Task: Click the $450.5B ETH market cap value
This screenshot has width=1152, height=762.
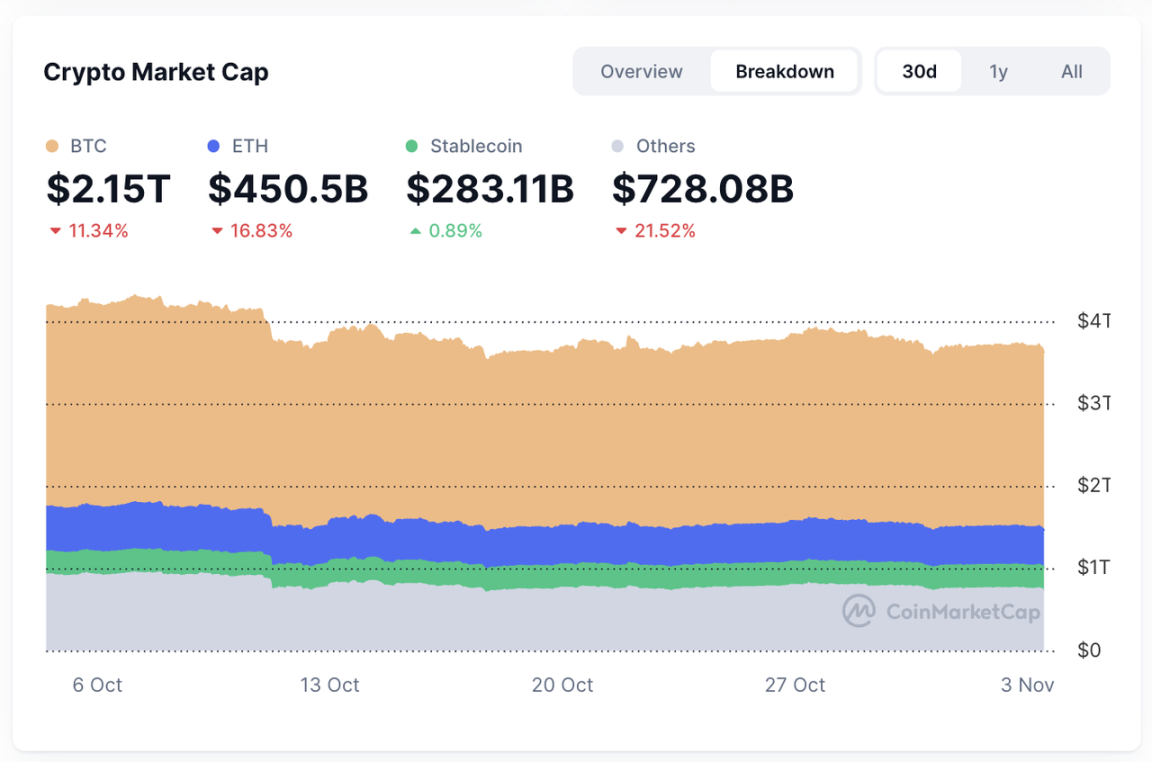Action: (x=288, y=189)
